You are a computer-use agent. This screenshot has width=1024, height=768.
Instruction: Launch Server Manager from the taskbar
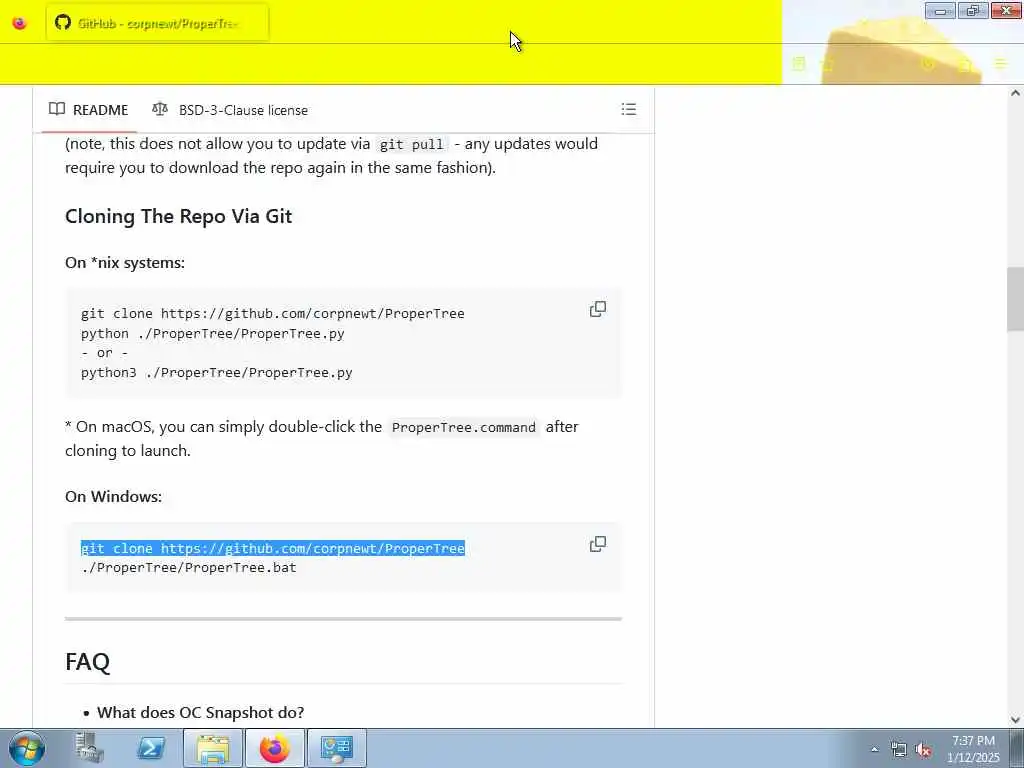(89, 748)
